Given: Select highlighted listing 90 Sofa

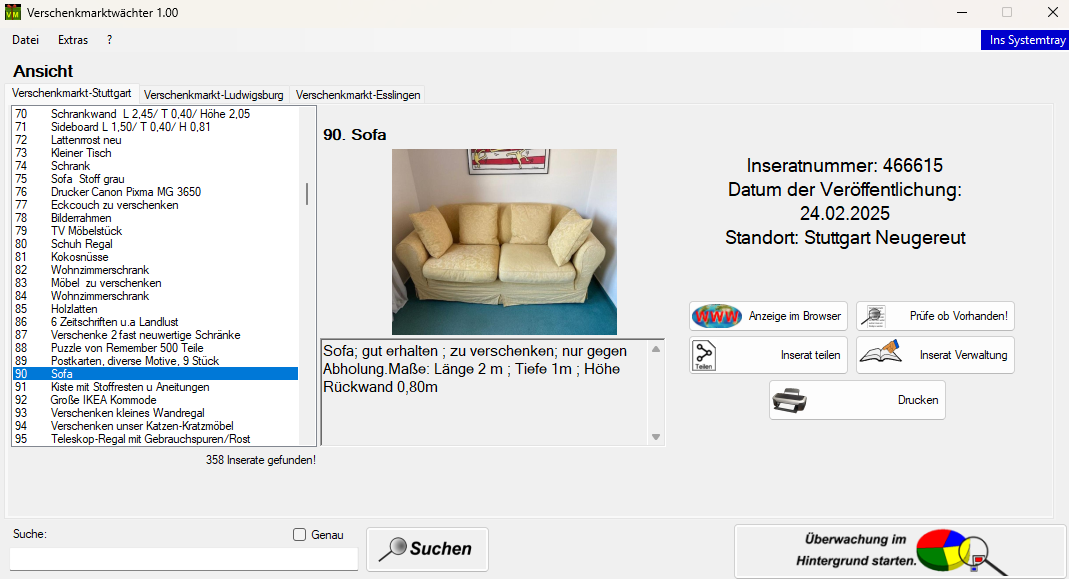Looking at the screenshot, I should pos(155,373).
